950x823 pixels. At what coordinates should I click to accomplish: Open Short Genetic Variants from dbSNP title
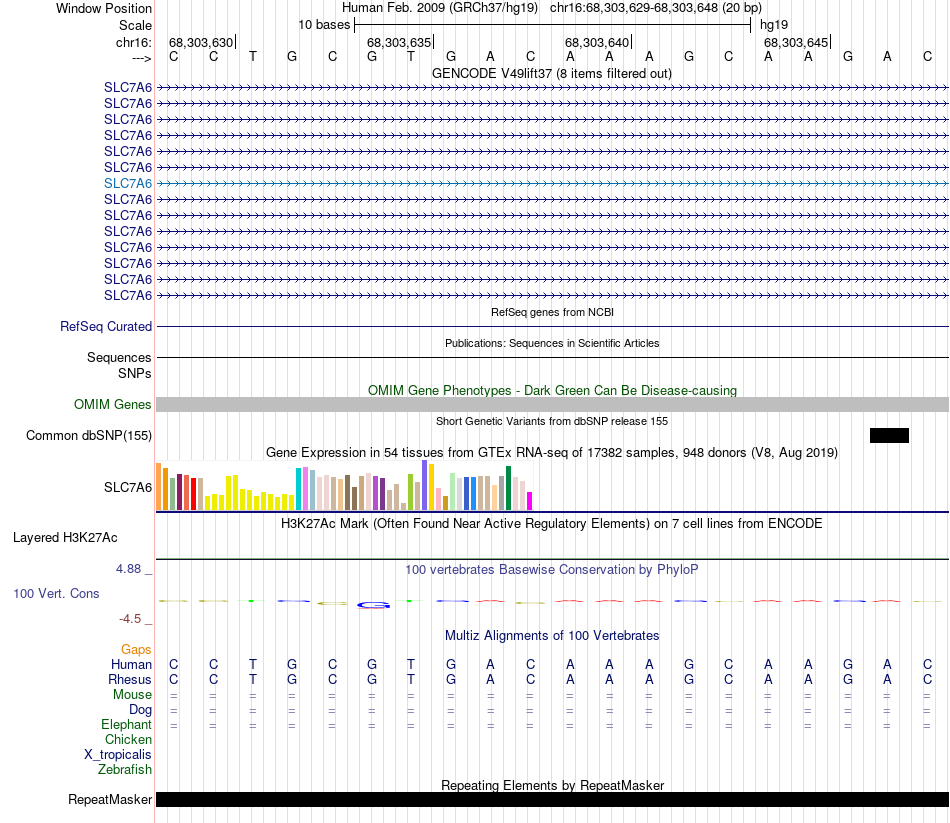pos(552,421)
